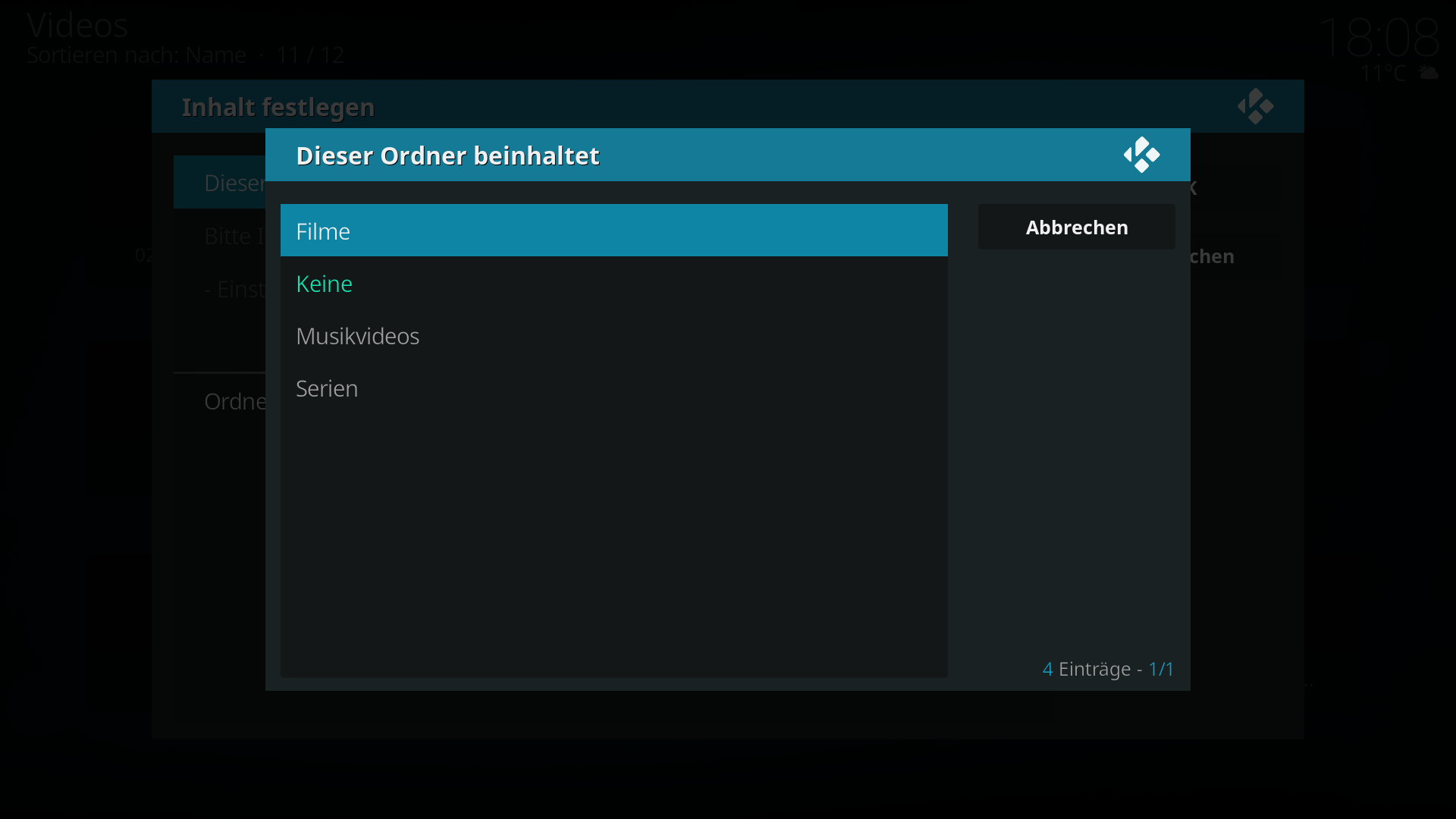The height and width of the screenshot is (819, 1456).
Task: Click dimmed Kodi logo in Inhalt festlegen header
Action: [1255, 106]
